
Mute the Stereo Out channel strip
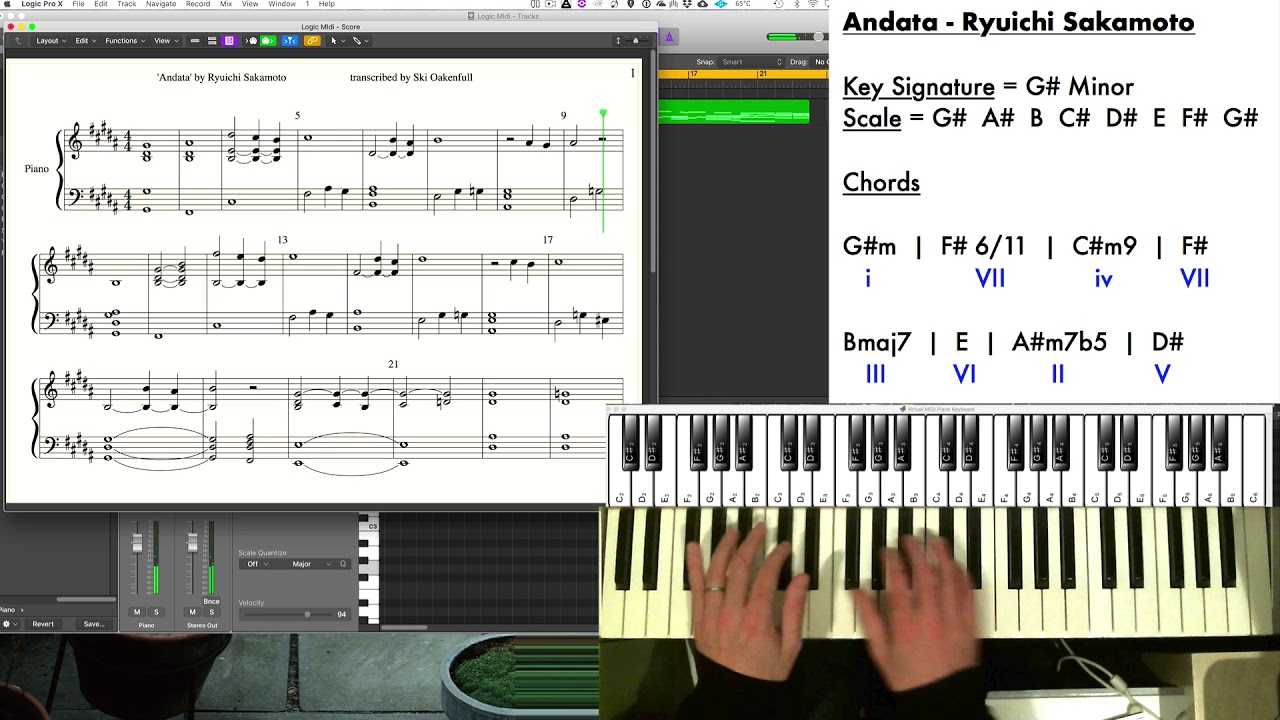192,612
